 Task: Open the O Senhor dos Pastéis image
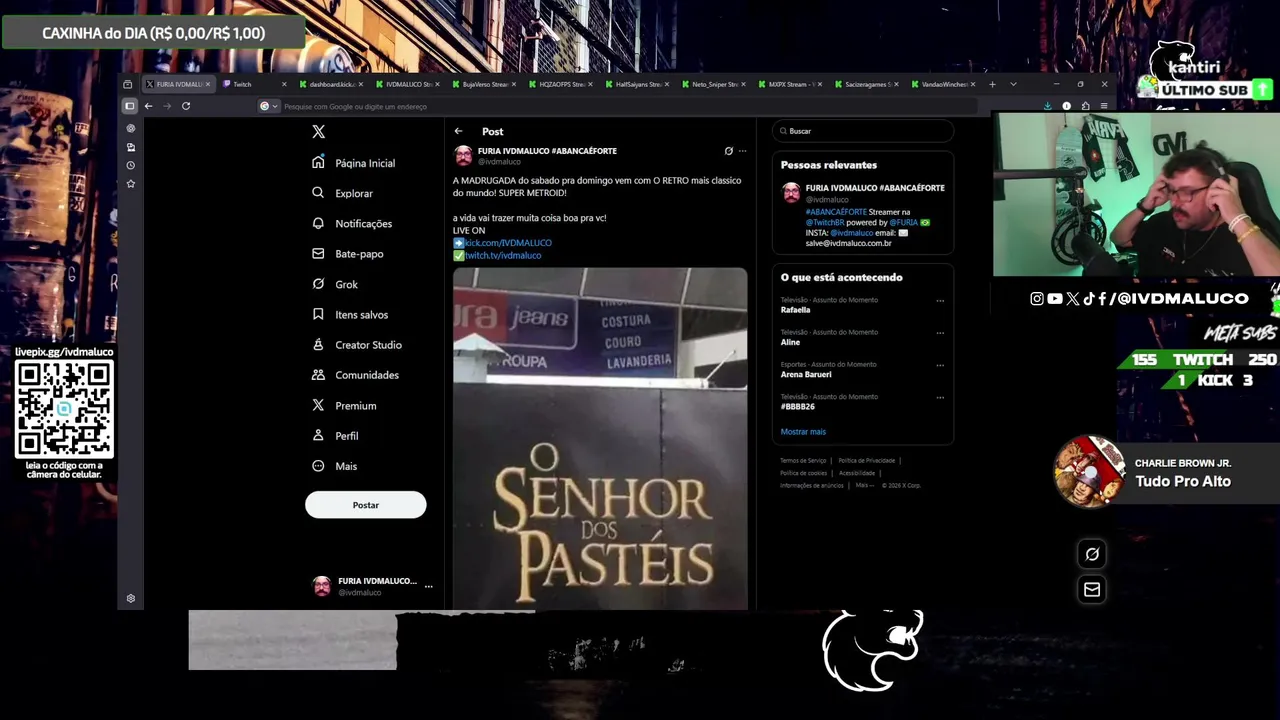click(600, 438)
